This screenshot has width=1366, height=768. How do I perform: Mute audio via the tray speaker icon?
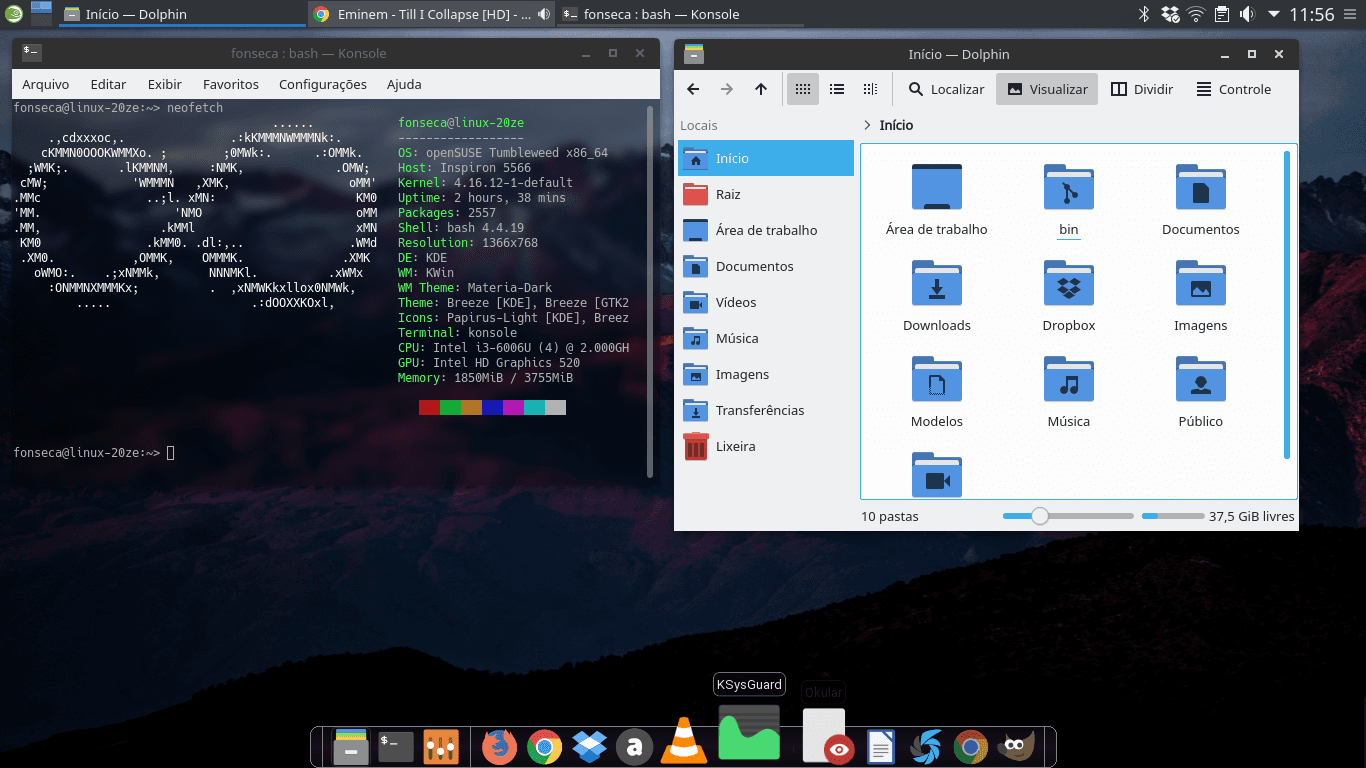1246,15
